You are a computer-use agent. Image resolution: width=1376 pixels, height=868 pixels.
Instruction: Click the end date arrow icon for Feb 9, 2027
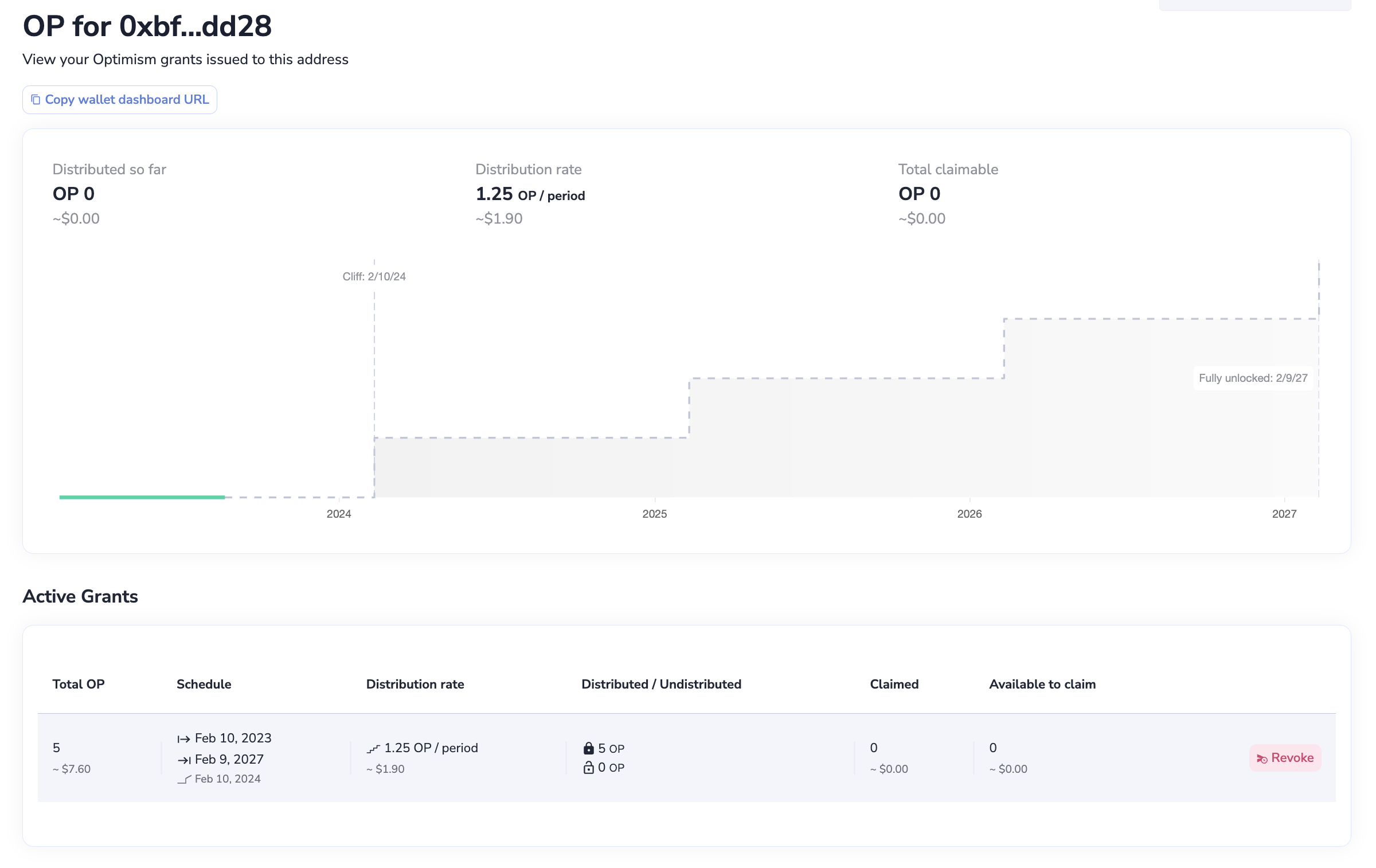coord(183,760)
